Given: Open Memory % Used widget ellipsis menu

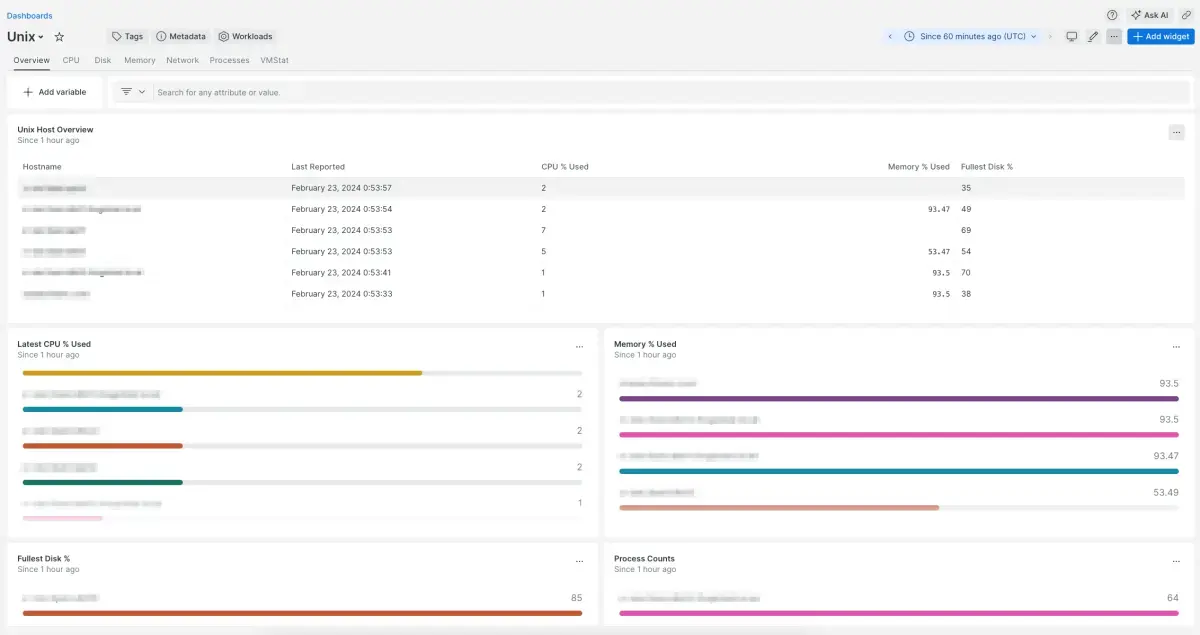Looking at the screenshot, I should [1176, 347].
